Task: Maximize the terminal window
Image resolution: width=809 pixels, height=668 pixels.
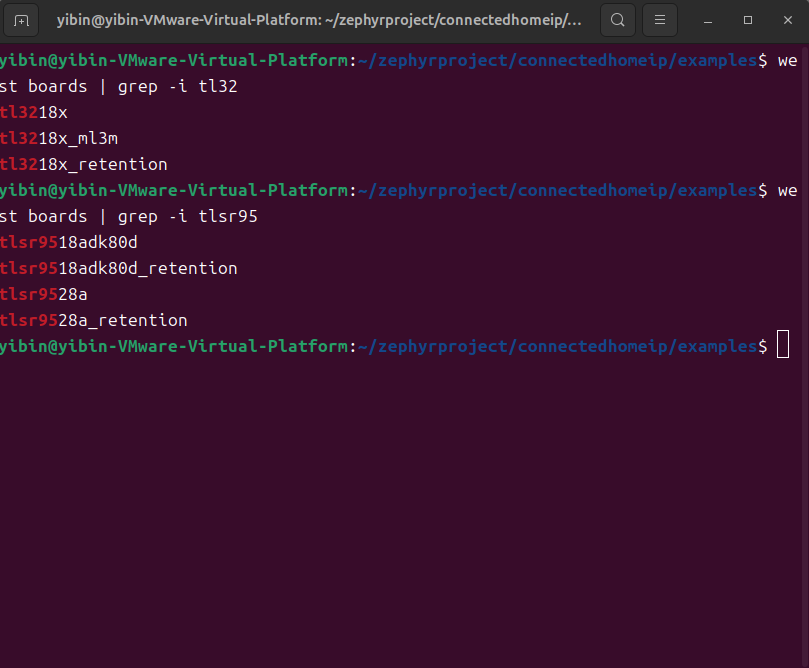Action: (x=748, y=20)
